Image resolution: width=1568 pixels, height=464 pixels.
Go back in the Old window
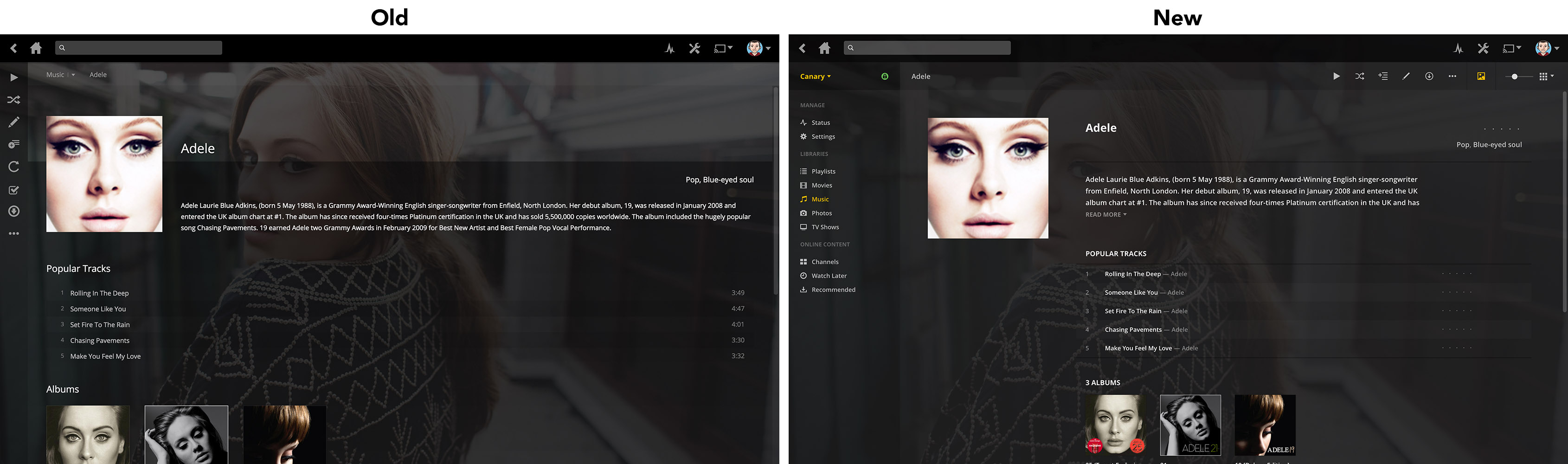pyautogui.click(x=13, y=48)
